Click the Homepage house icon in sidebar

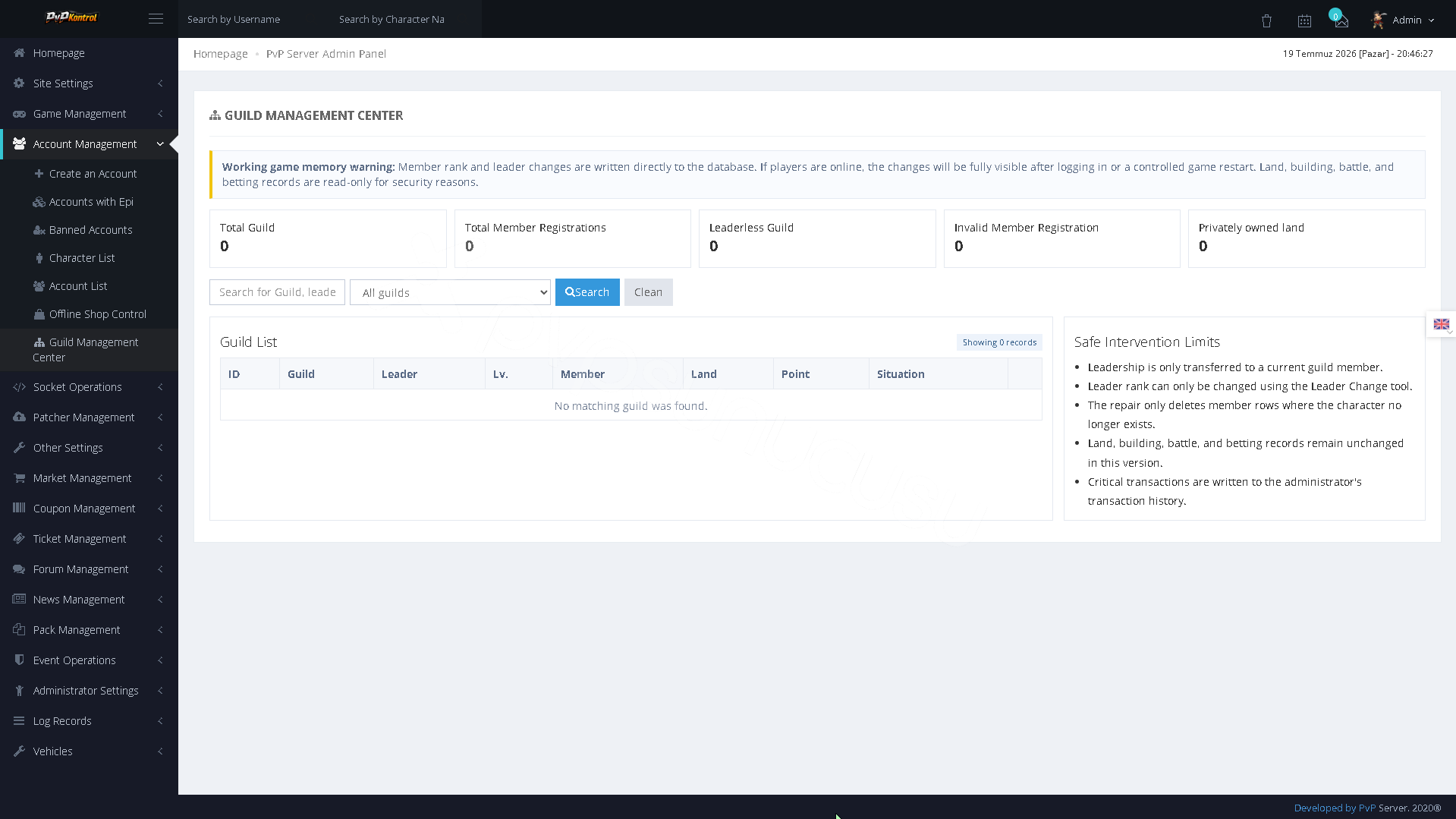(x=19, y=53)
